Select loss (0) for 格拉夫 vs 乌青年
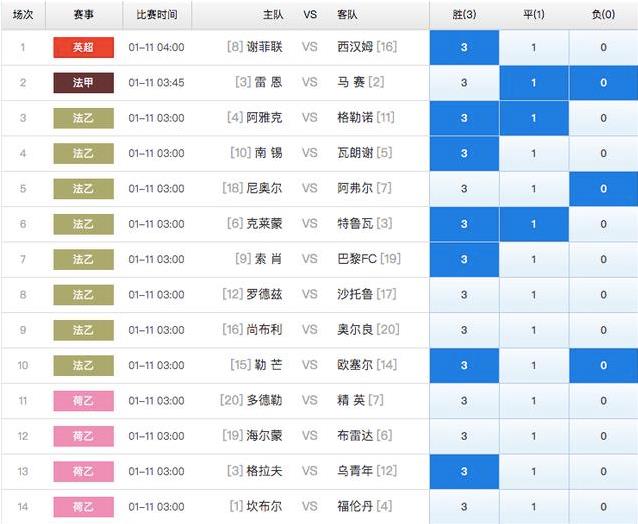 pos(603,472)
